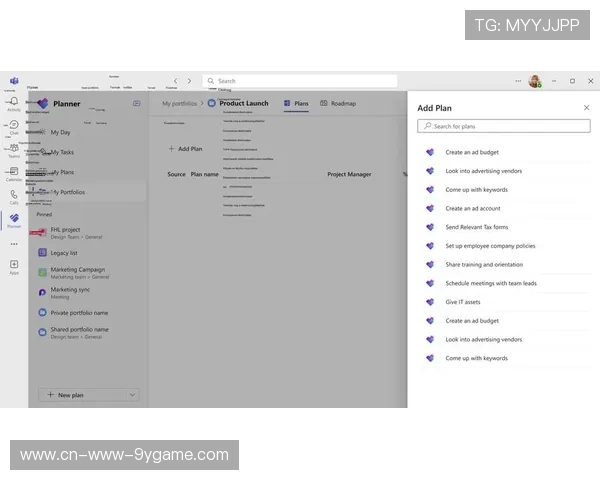Close the Add Plan panel
Screen dimensions: 600x480
pos(586,108)
